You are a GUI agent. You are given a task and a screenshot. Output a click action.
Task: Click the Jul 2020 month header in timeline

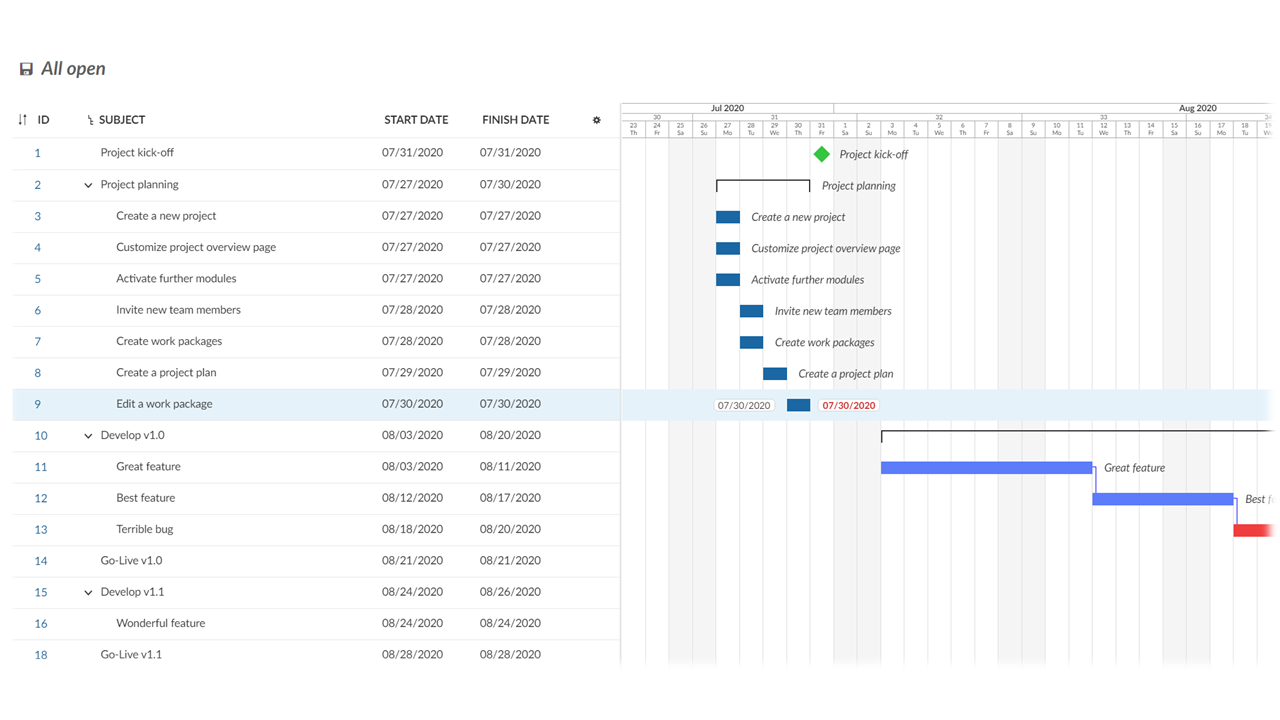point(727,108)
